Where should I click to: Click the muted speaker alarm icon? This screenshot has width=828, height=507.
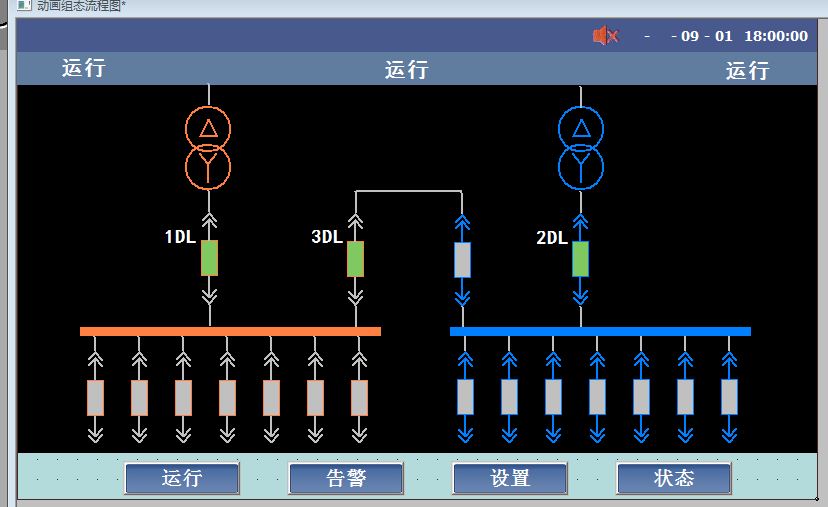605,36
